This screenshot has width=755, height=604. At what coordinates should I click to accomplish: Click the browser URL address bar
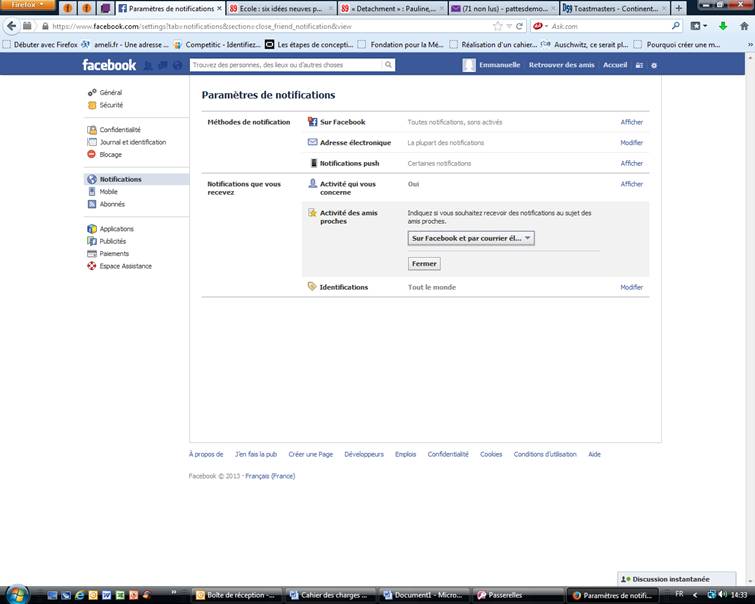tap(270, 26)
